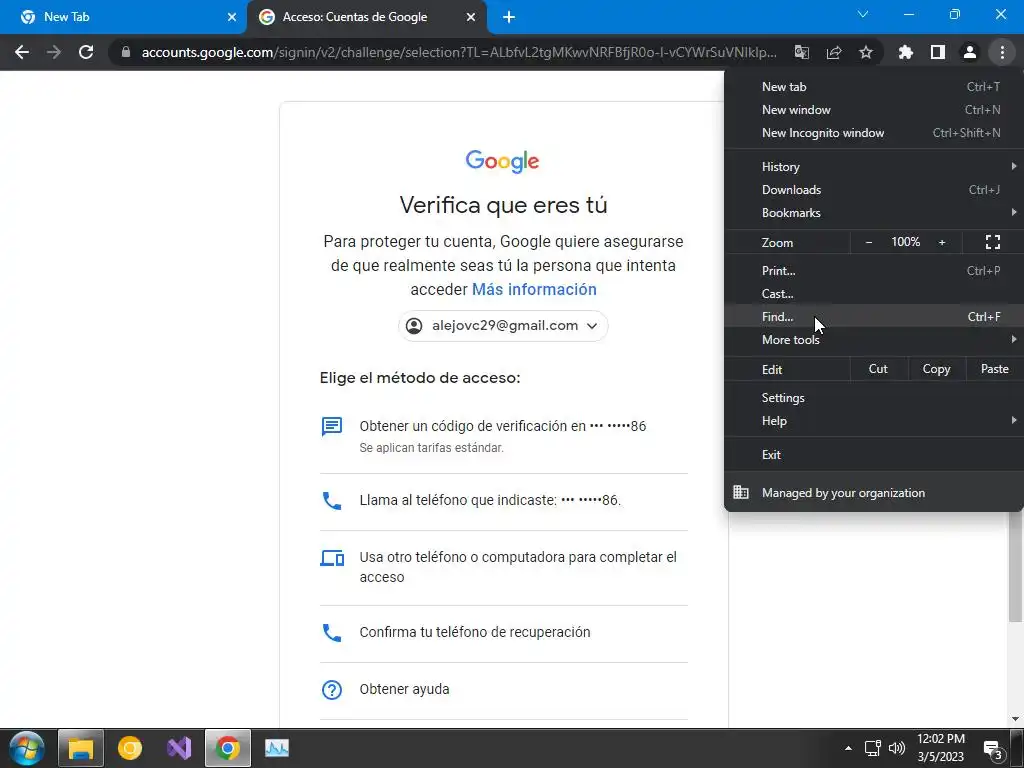Close the Acceso: Cuentas de Google tab
Viewport: 1024px width, 768px height.
click(471, 18)
